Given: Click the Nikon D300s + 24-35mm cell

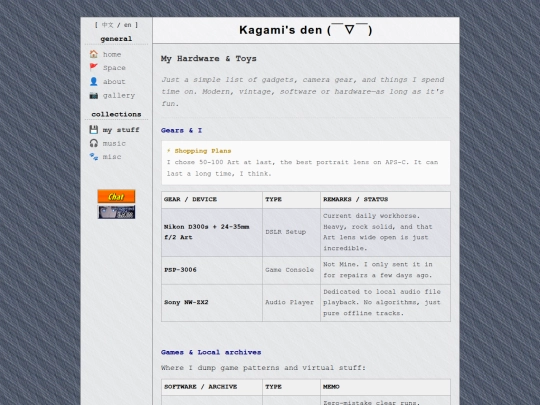Looking at the screenshot, I should 212,232.
